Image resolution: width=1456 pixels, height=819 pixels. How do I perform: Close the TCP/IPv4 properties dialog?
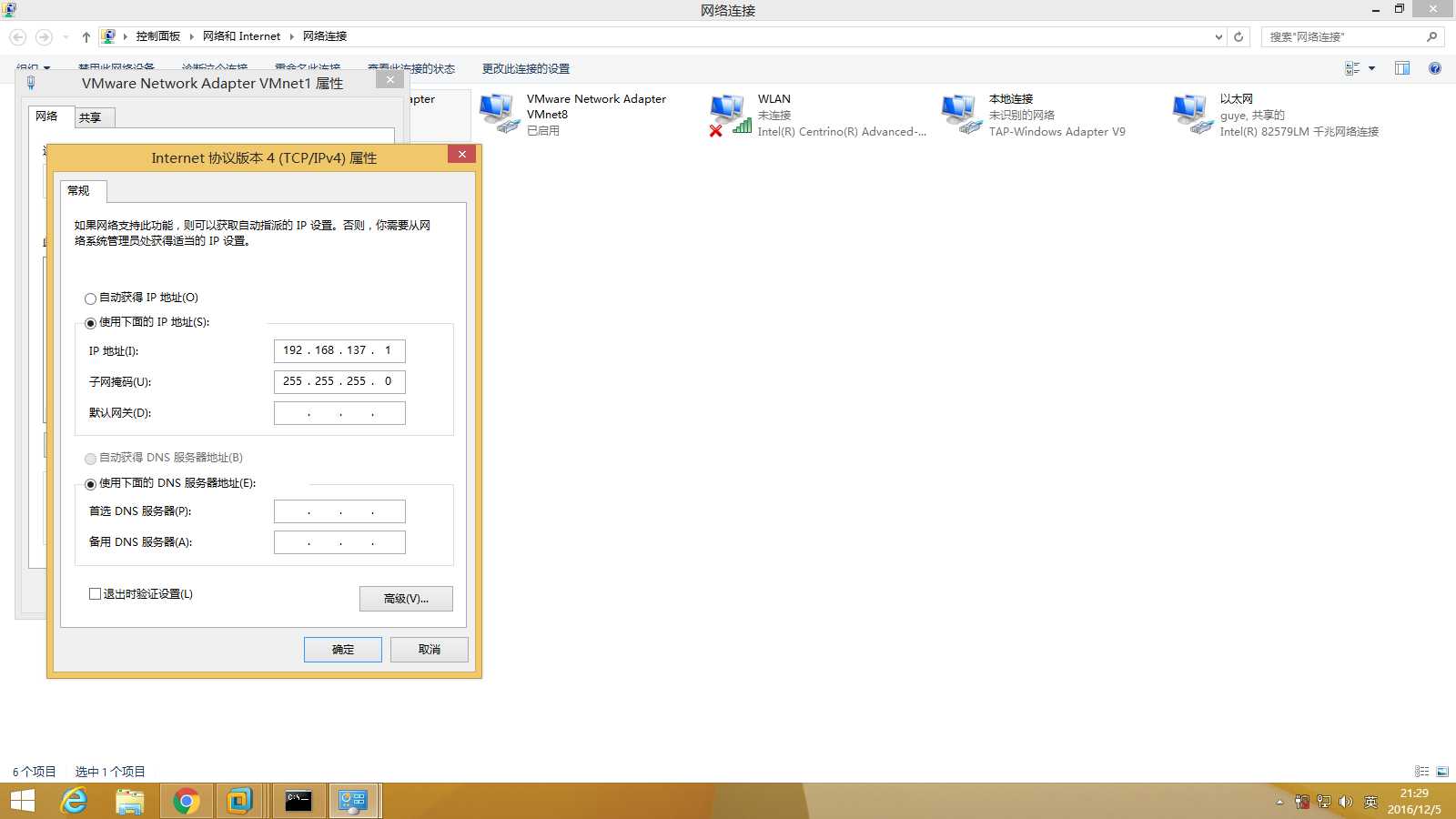[462, 155]
